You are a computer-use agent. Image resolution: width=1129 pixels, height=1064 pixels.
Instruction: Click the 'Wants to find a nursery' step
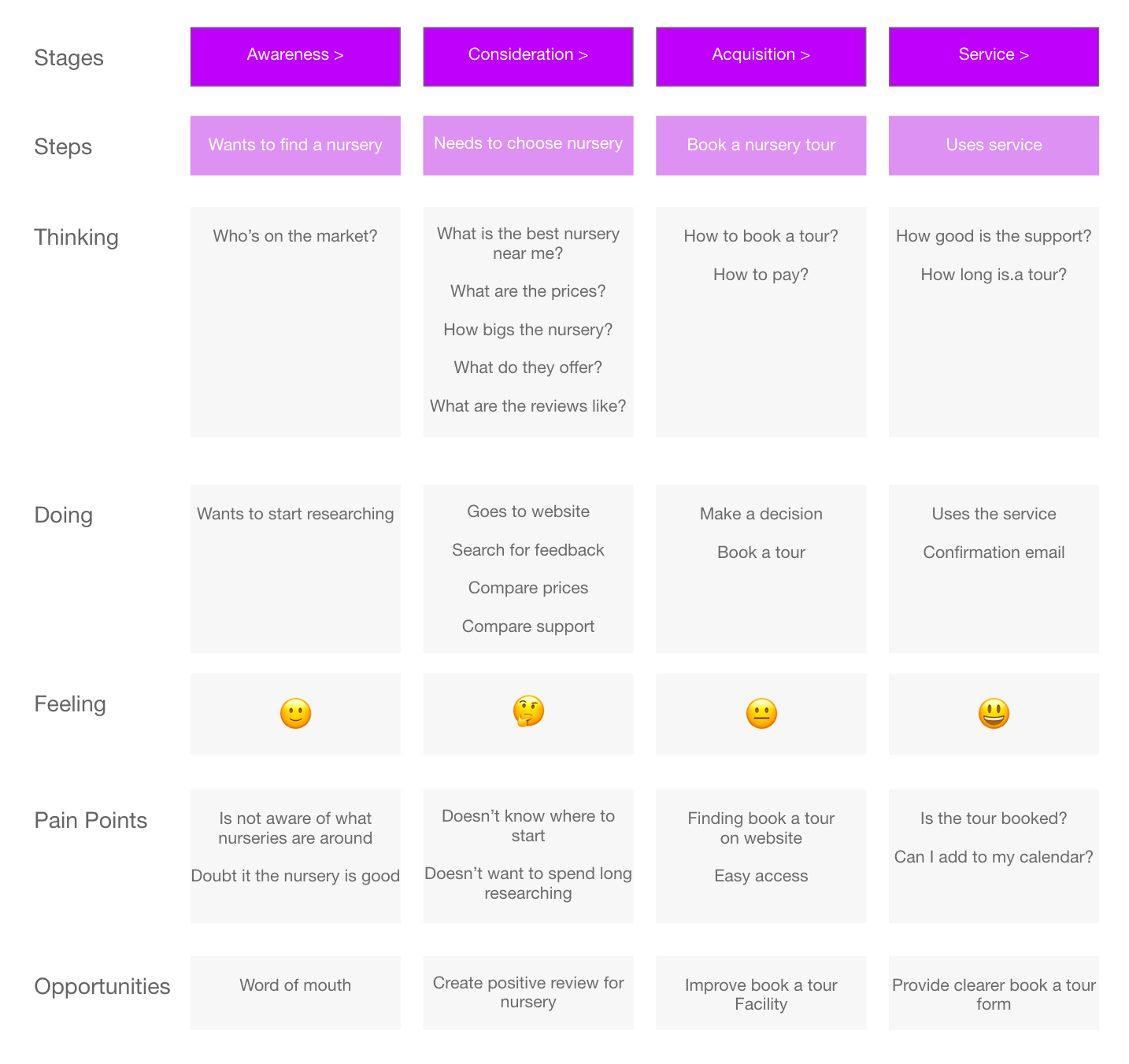point(295,146)
